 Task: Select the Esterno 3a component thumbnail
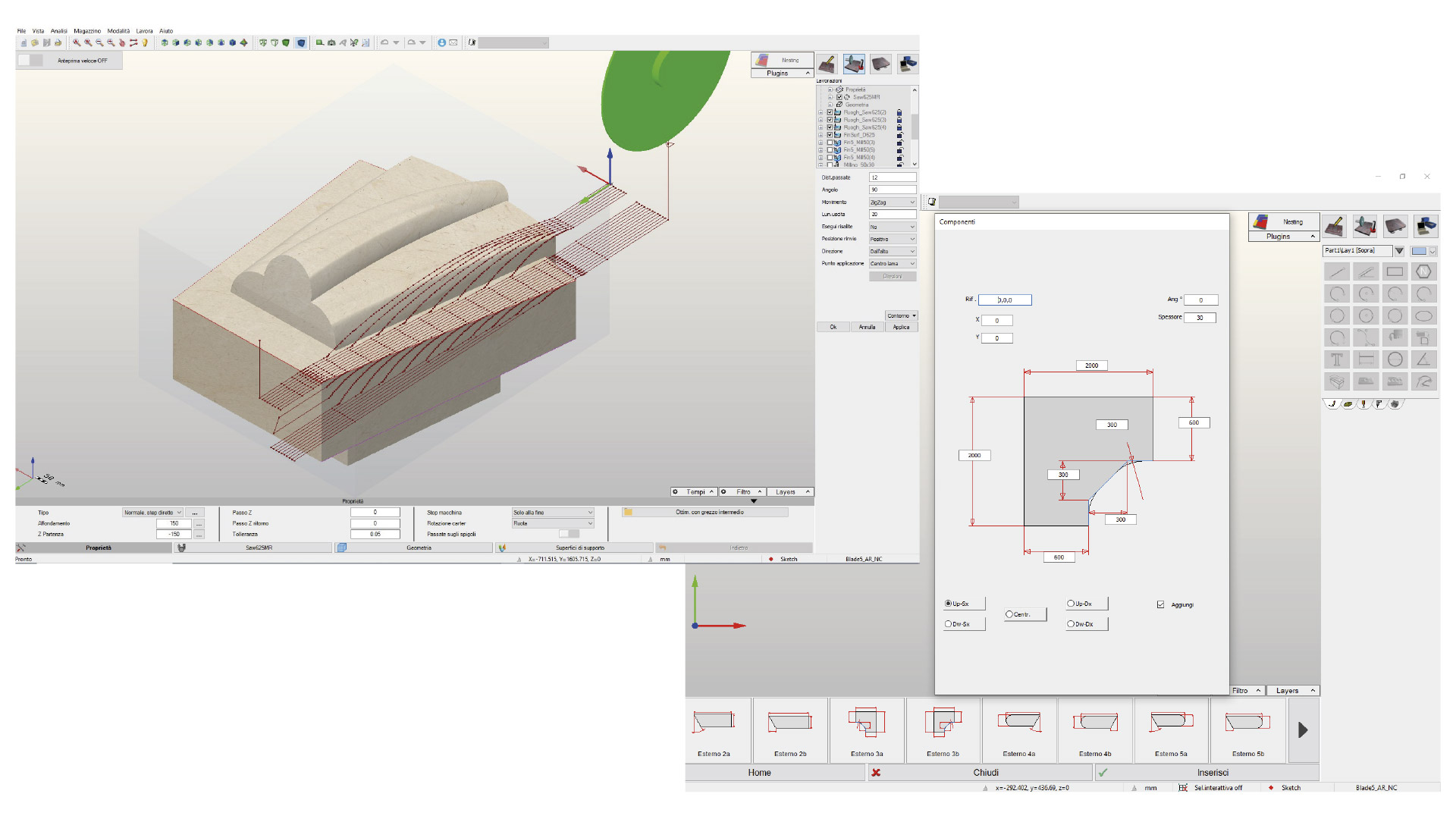(867, 730)
